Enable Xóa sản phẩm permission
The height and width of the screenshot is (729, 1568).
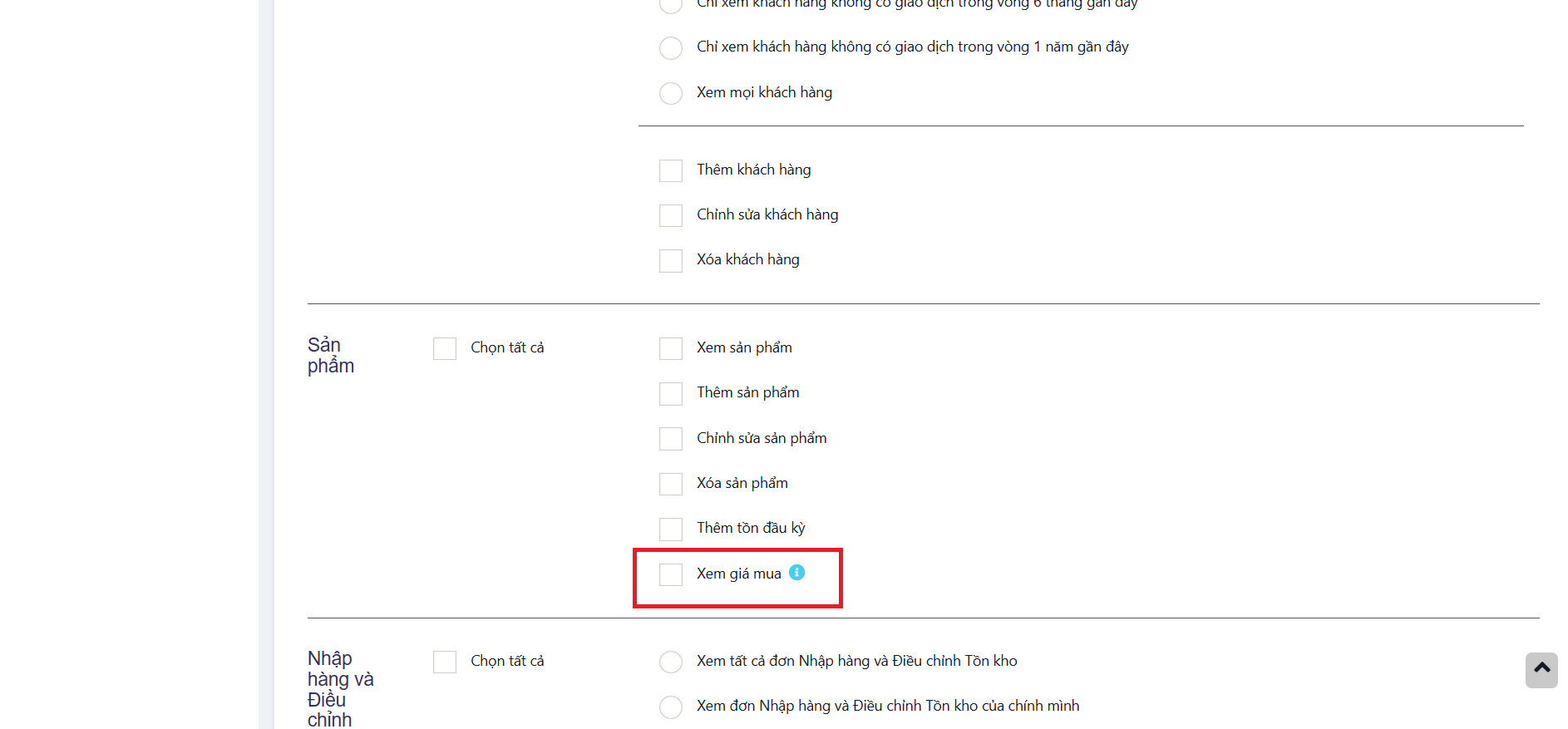(671, 484)
